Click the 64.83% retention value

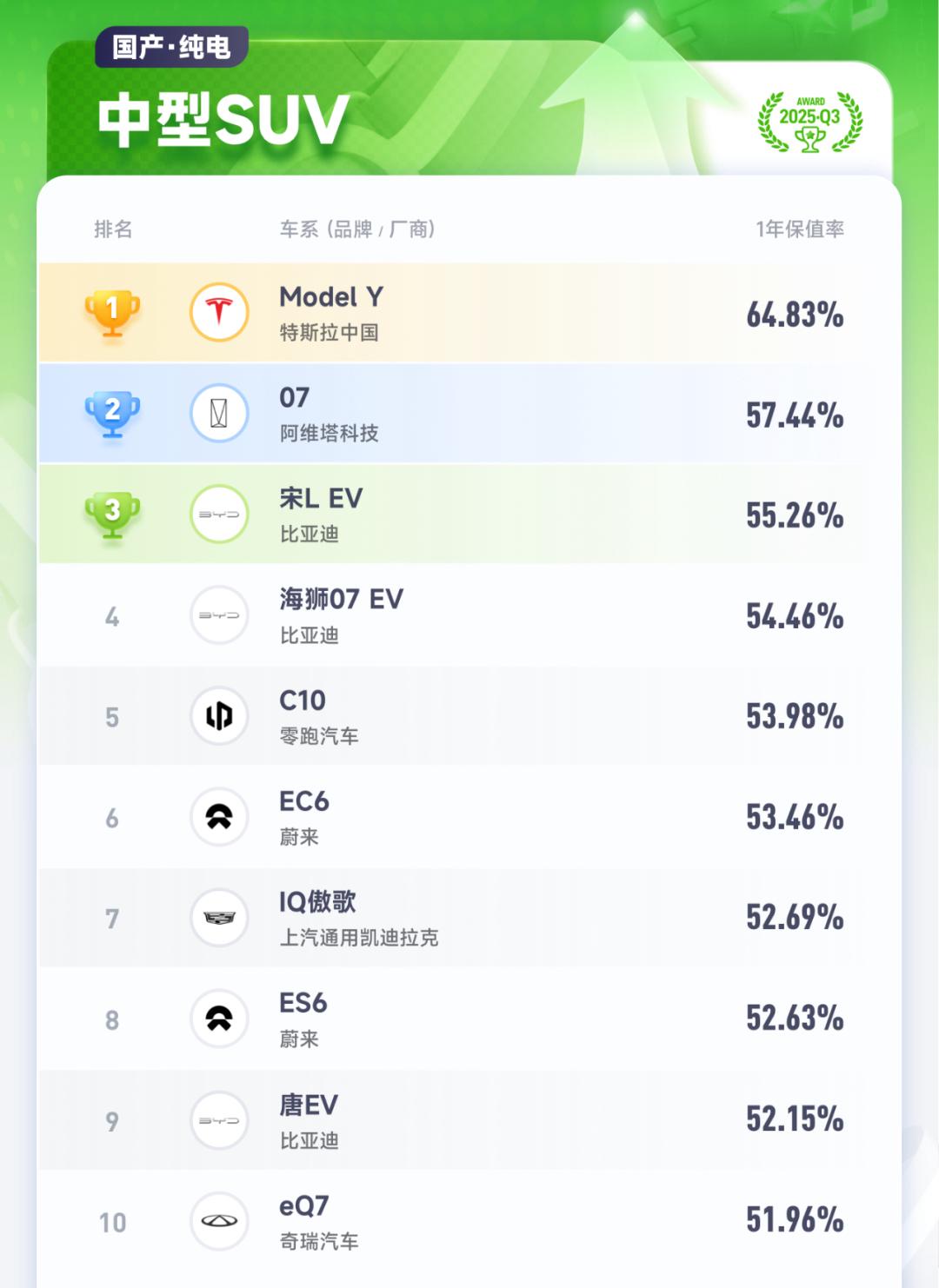(x=795, y=314)
